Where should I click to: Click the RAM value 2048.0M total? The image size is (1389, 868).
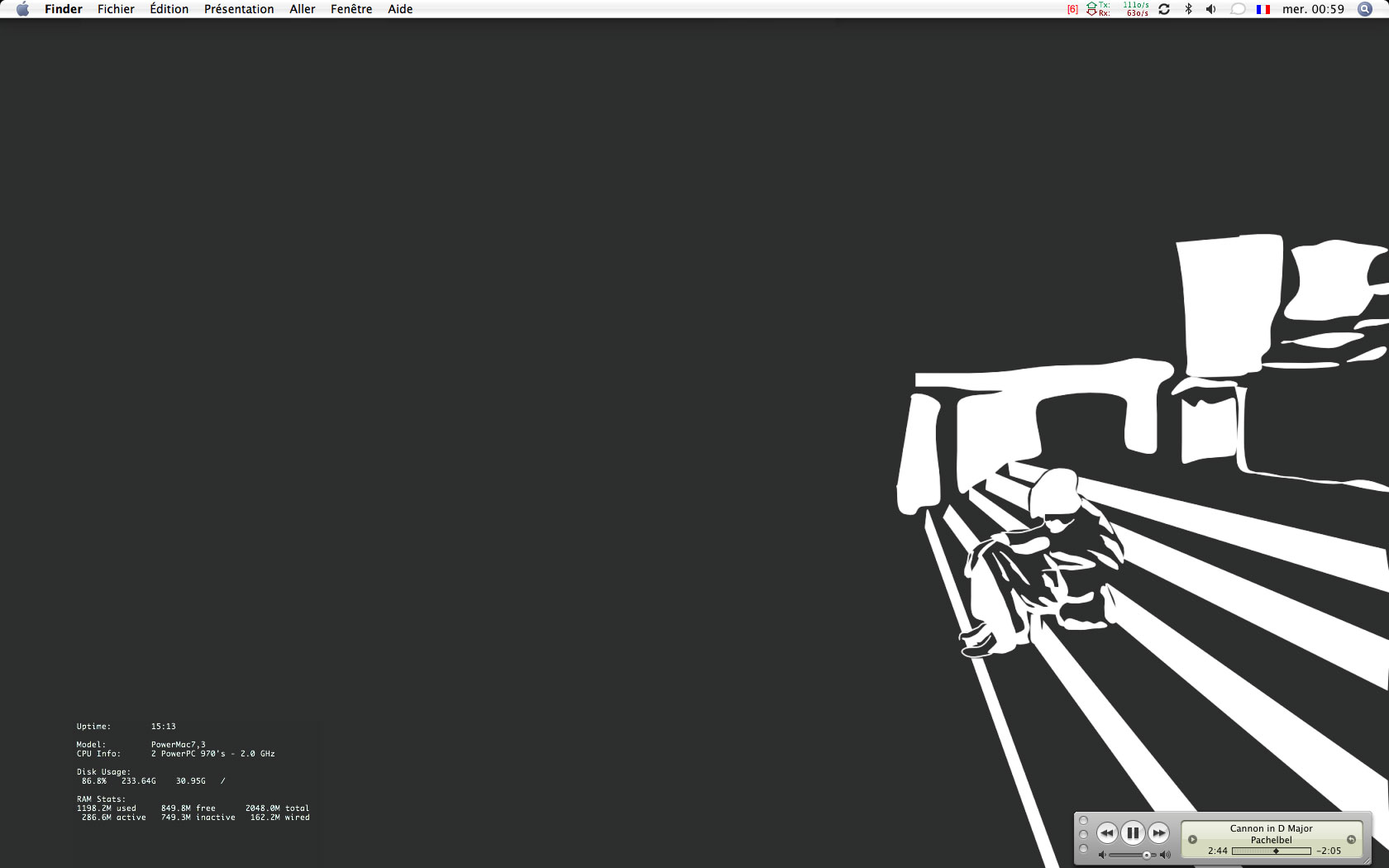(x=277, y=808)
